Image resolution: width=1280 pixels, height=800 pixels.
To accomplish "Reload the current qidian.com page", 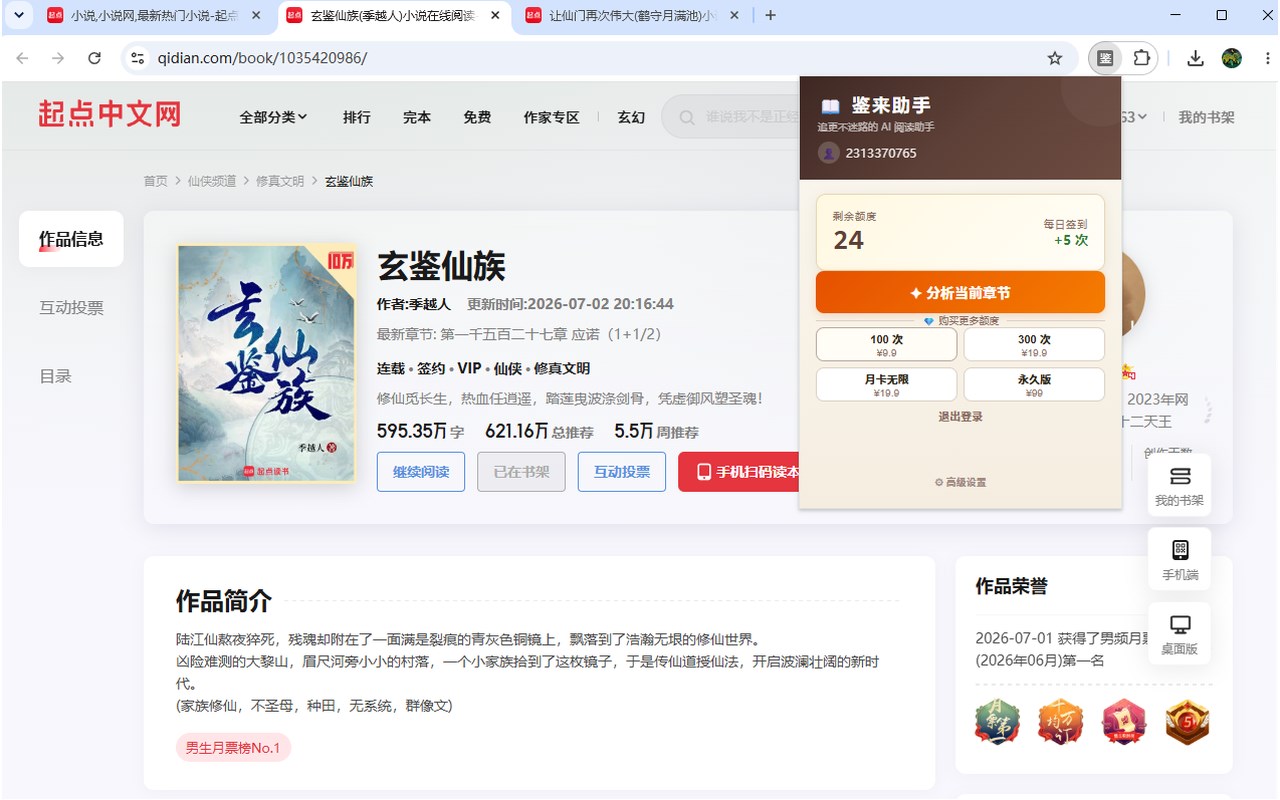I will click(x=95, y=58).
